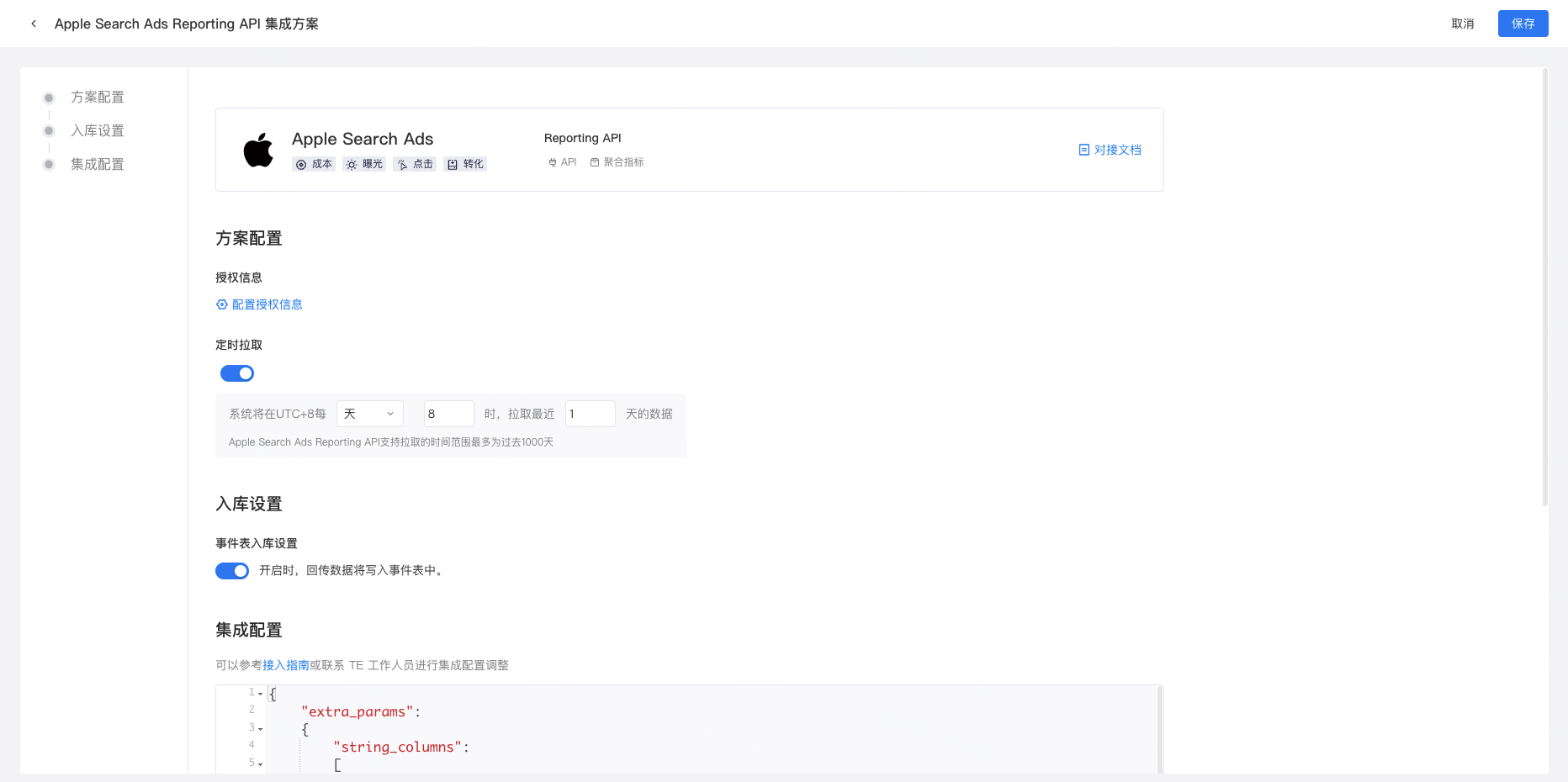Go to 集成配置 in the side navigation
This screenshot has height=782, width=1568.
[98, 165]
